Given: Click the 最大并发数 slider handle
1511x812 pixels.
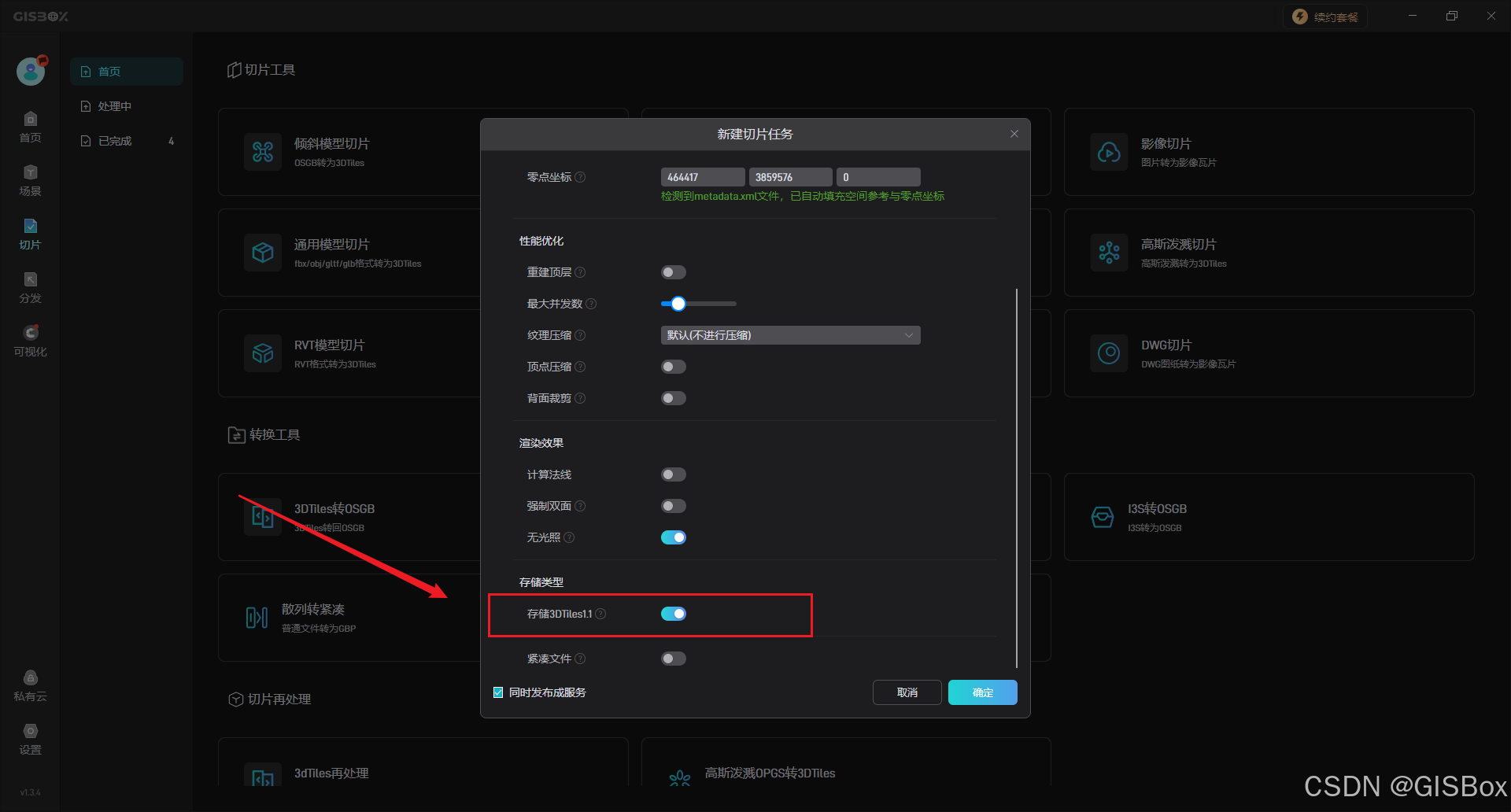Looking at the screenshot, I should (678, 304).
